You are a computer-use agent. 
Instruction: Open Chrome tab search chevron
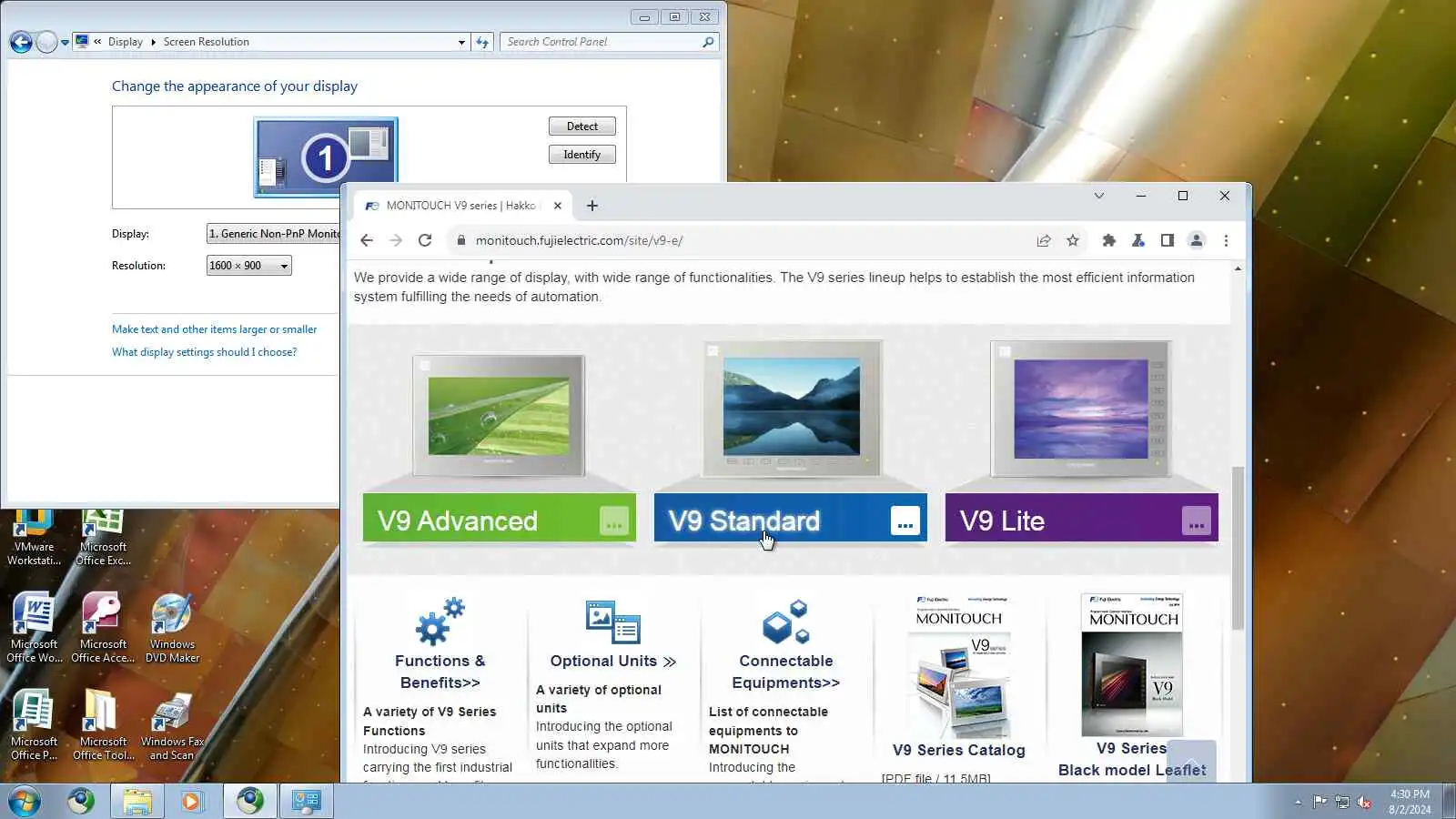[x=1098, y=196]
